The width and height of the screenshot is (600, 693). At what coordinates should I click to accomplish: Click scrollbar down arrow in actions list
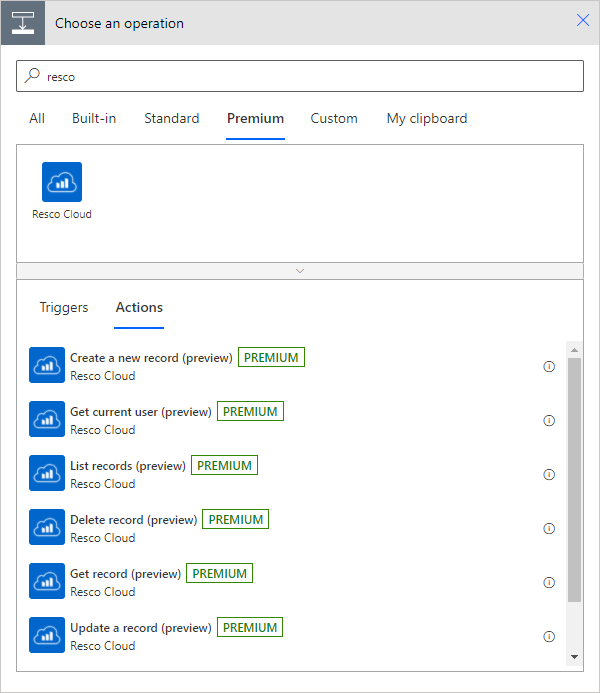coord(574,656)
